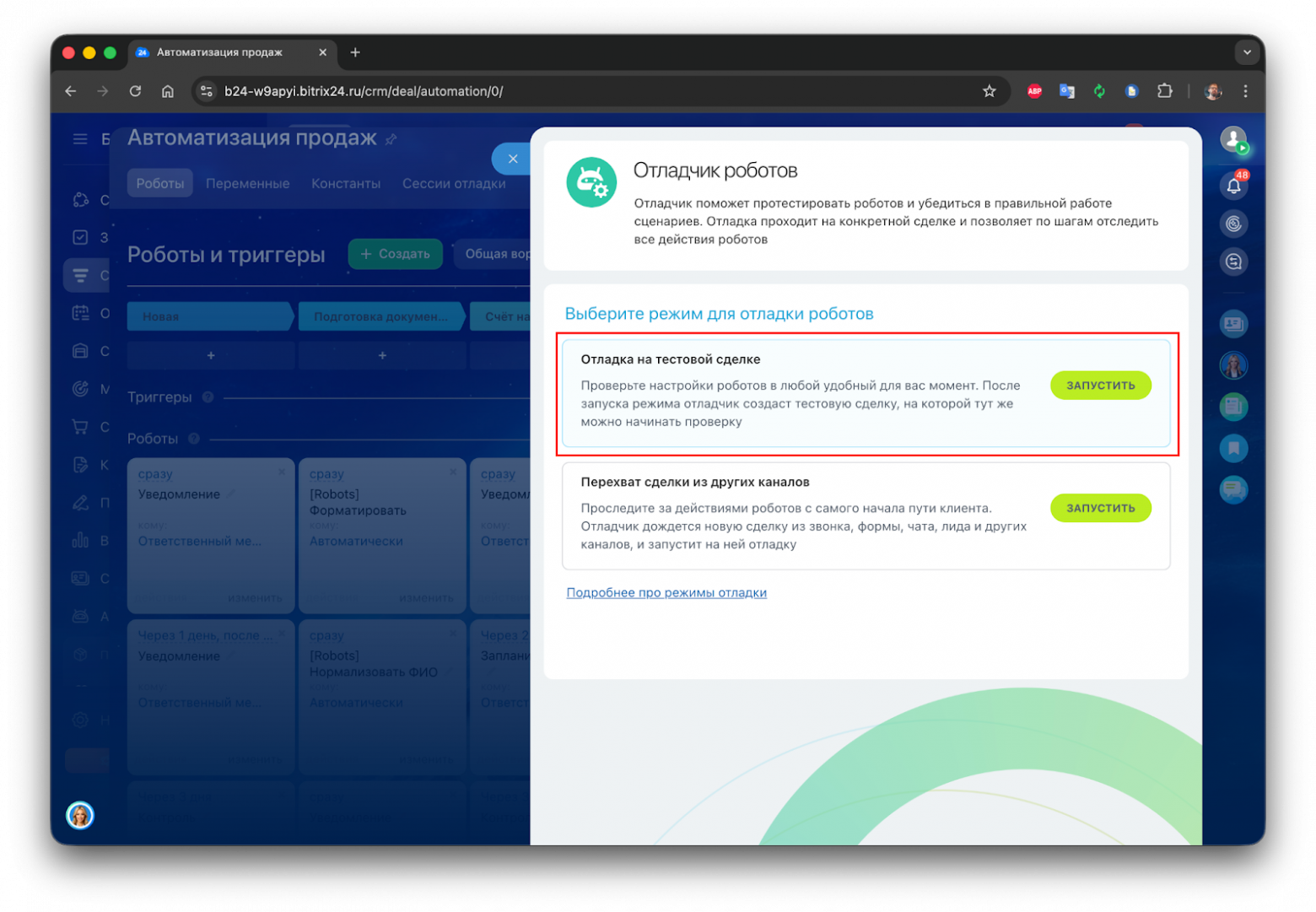Launch debugging on a test deal

pyautogui.click(x=1100, y=386)
